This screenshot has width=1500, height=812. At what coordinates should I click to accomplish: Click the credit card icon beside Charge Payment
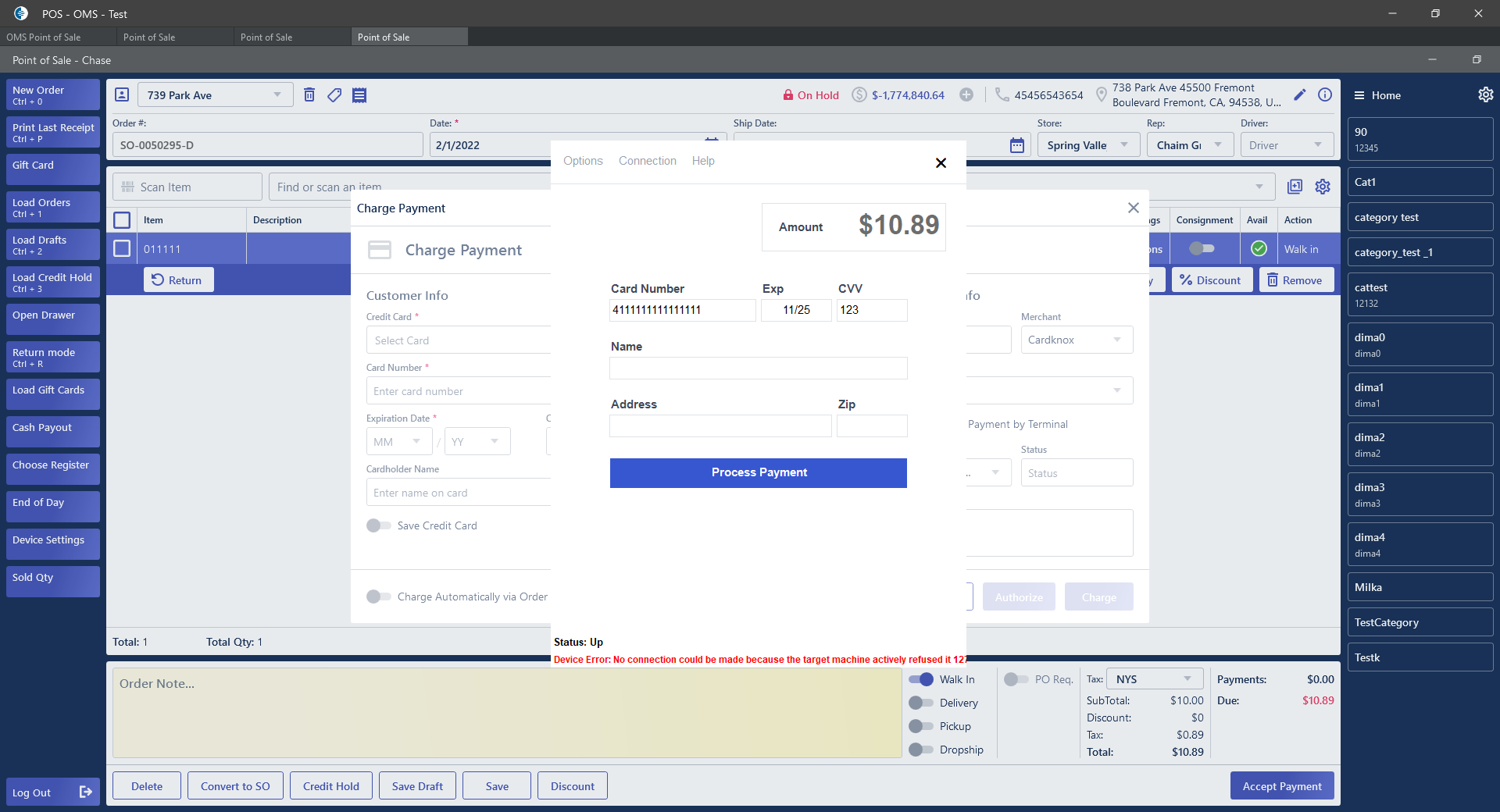[380, 250]
